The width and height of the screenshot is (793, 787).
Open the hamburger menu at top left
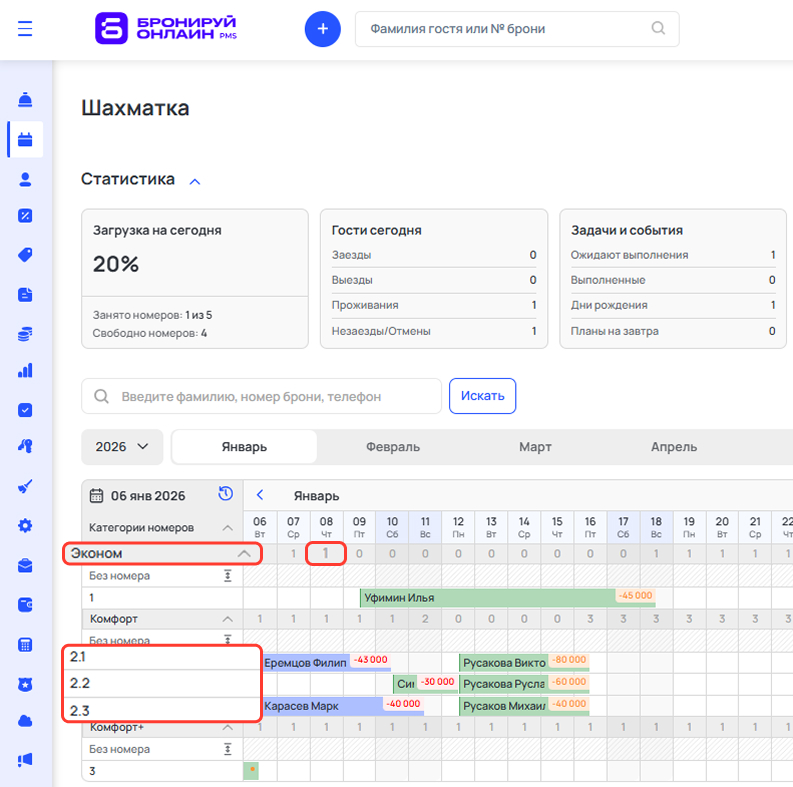tap(25, 29)
